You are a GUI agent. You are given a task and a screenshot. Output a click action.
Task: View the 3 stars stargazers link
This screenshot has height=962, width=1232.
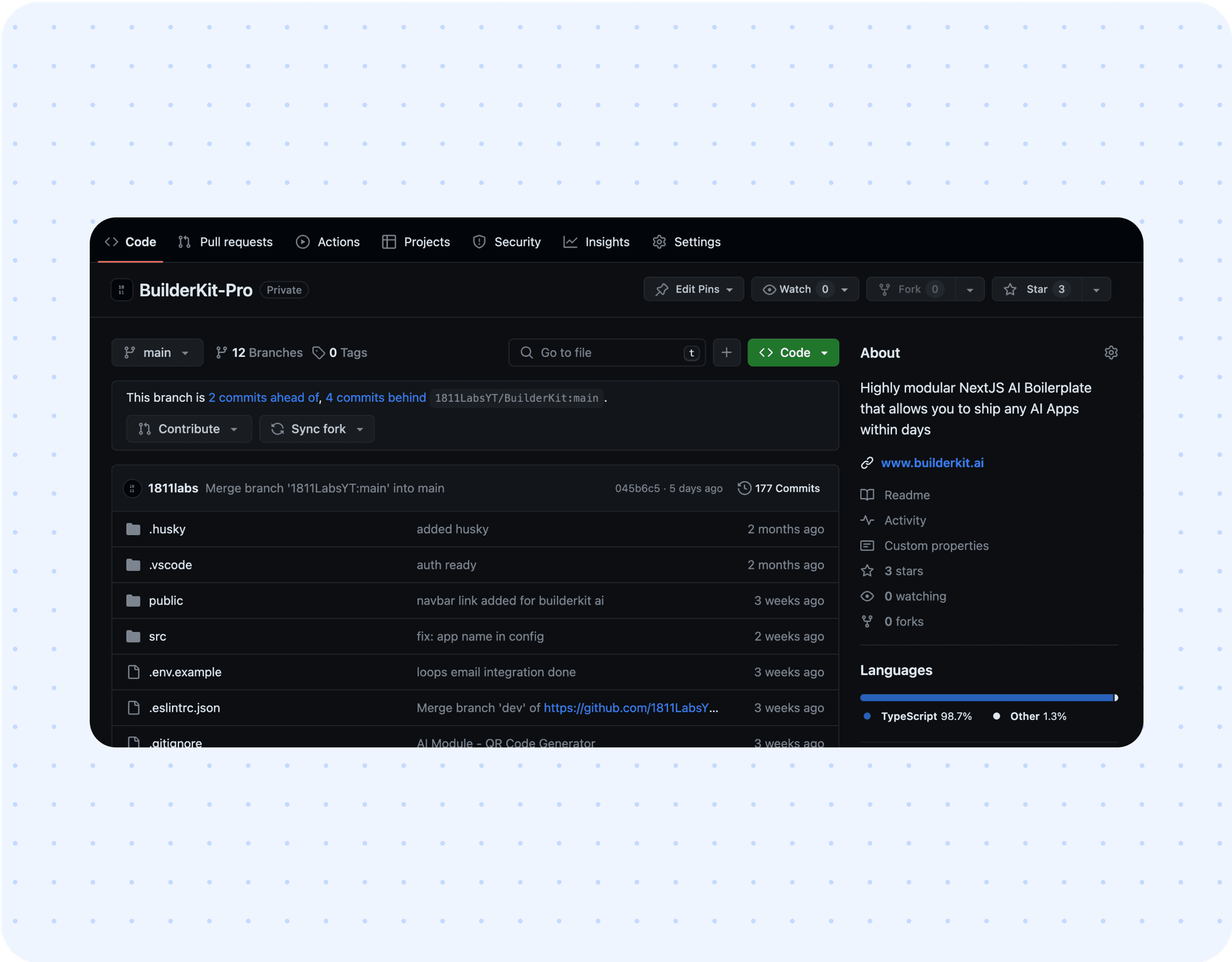point(903,571)
